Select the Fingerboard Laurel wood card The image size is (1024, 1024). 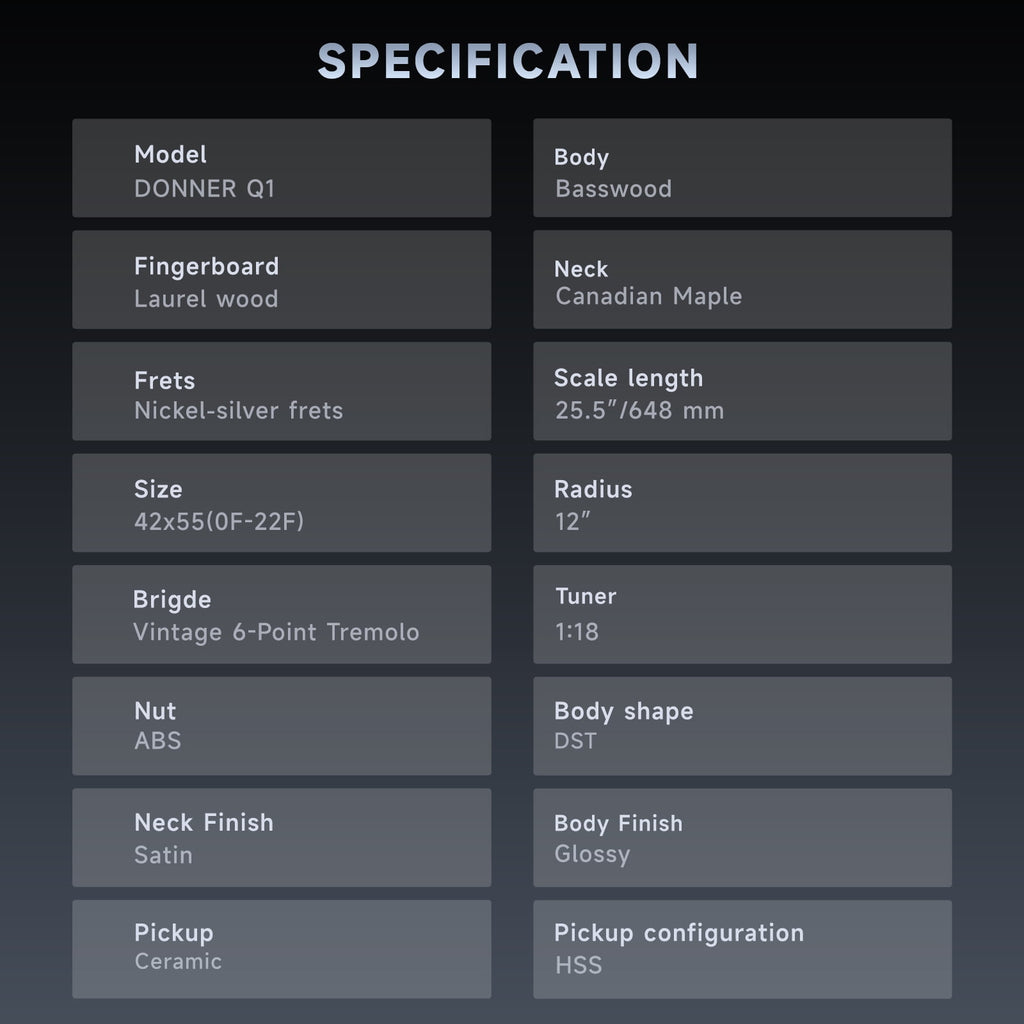click(281, 280)
